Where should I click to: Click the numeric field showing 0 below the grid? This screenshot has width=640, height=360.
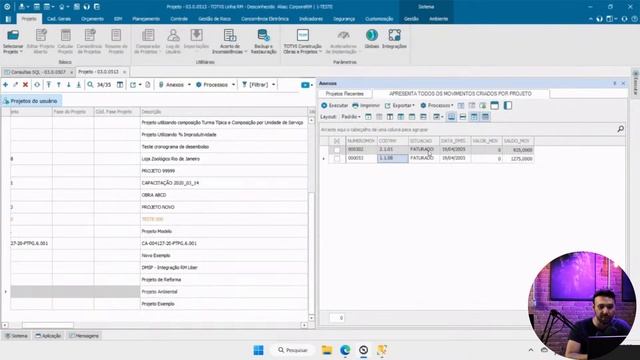(x=337, y=318)
